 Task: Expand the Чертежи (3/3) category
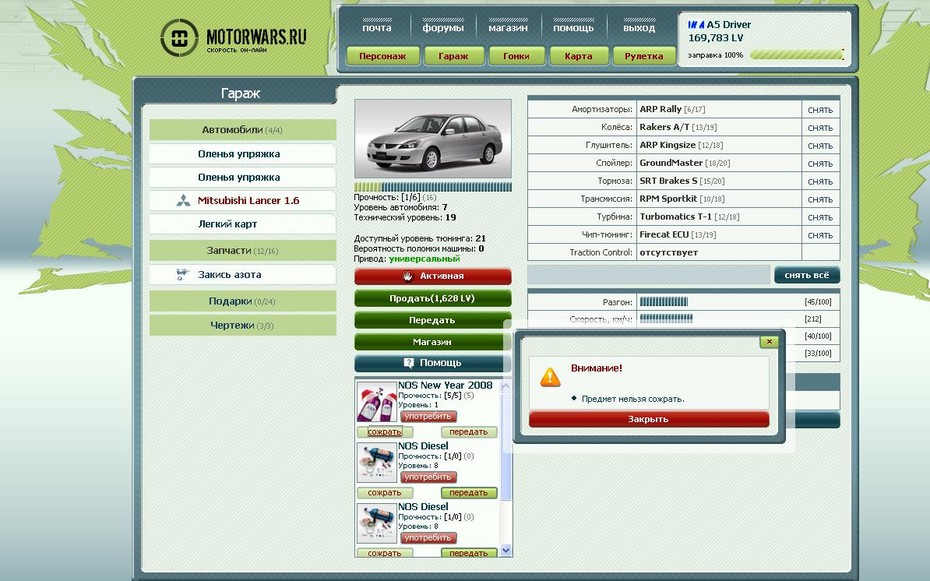243,325
